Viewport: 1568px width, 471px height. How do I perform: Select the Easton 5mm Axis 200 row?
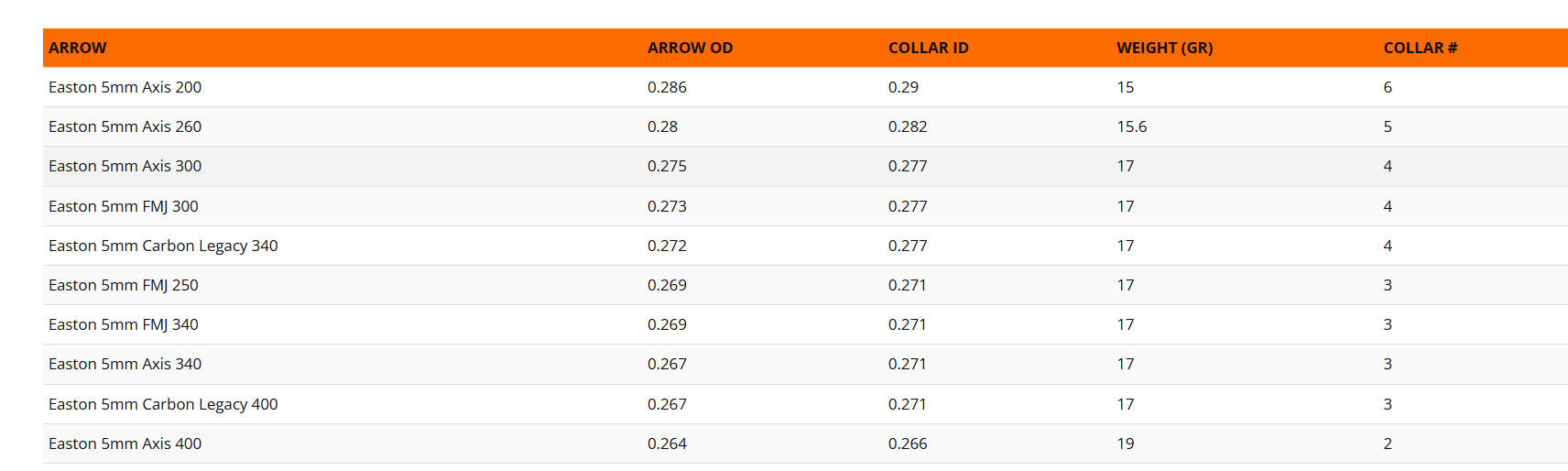[x=805, y=87]
